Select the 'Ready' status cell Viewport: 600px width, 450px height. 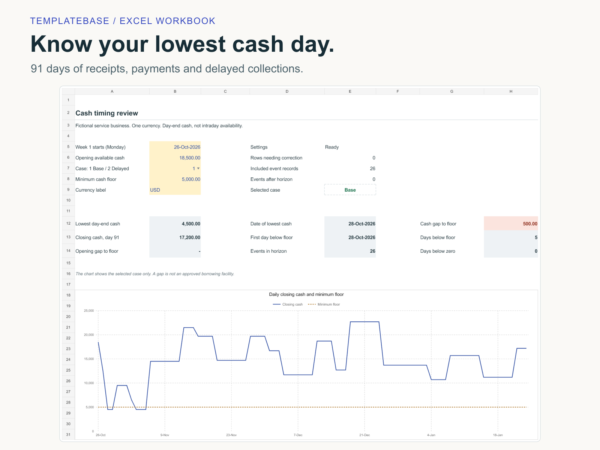[x=332, y=147]
